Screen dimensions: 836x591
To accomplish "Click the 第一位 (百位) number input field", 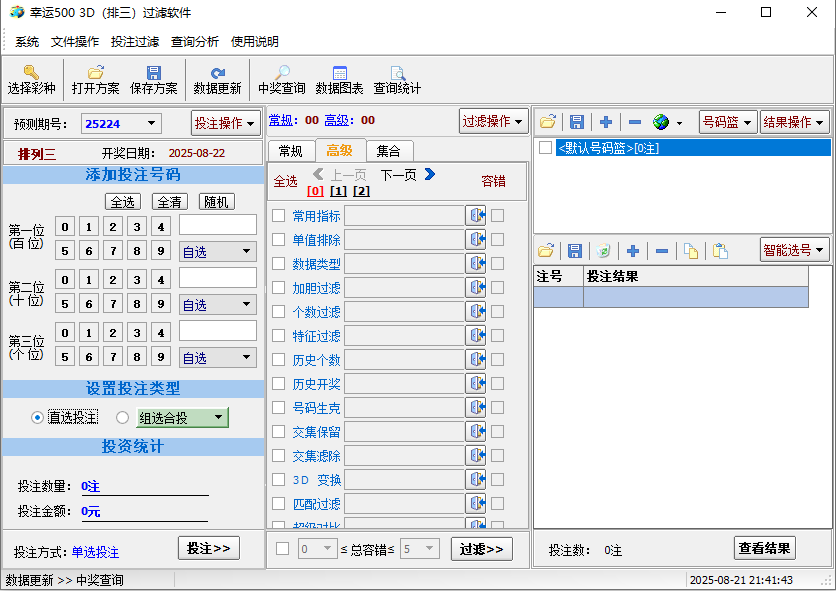I will [217, 225].
